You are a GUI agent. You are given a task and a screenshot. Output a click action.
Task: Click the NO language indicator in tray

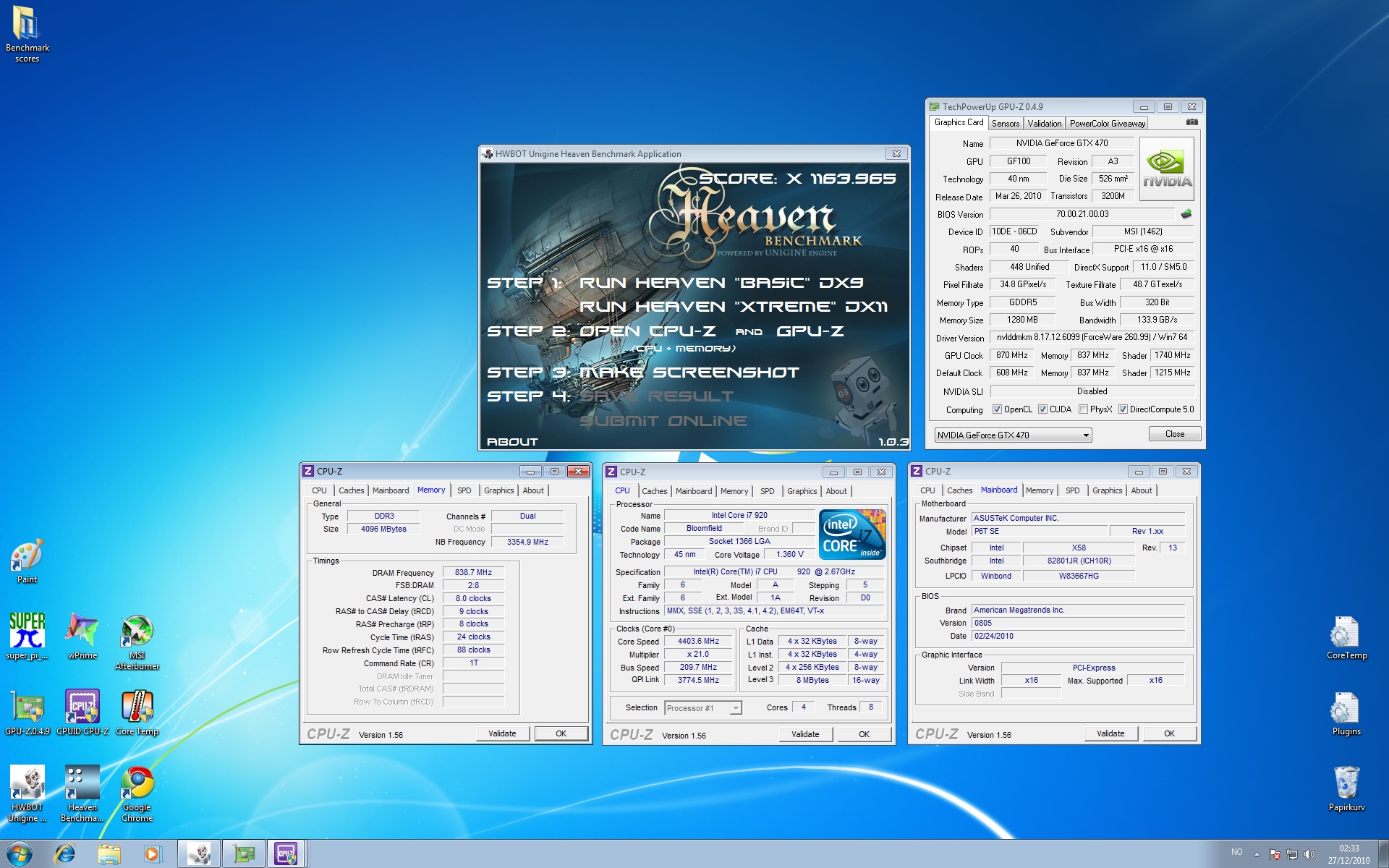tap(1236, 853)
